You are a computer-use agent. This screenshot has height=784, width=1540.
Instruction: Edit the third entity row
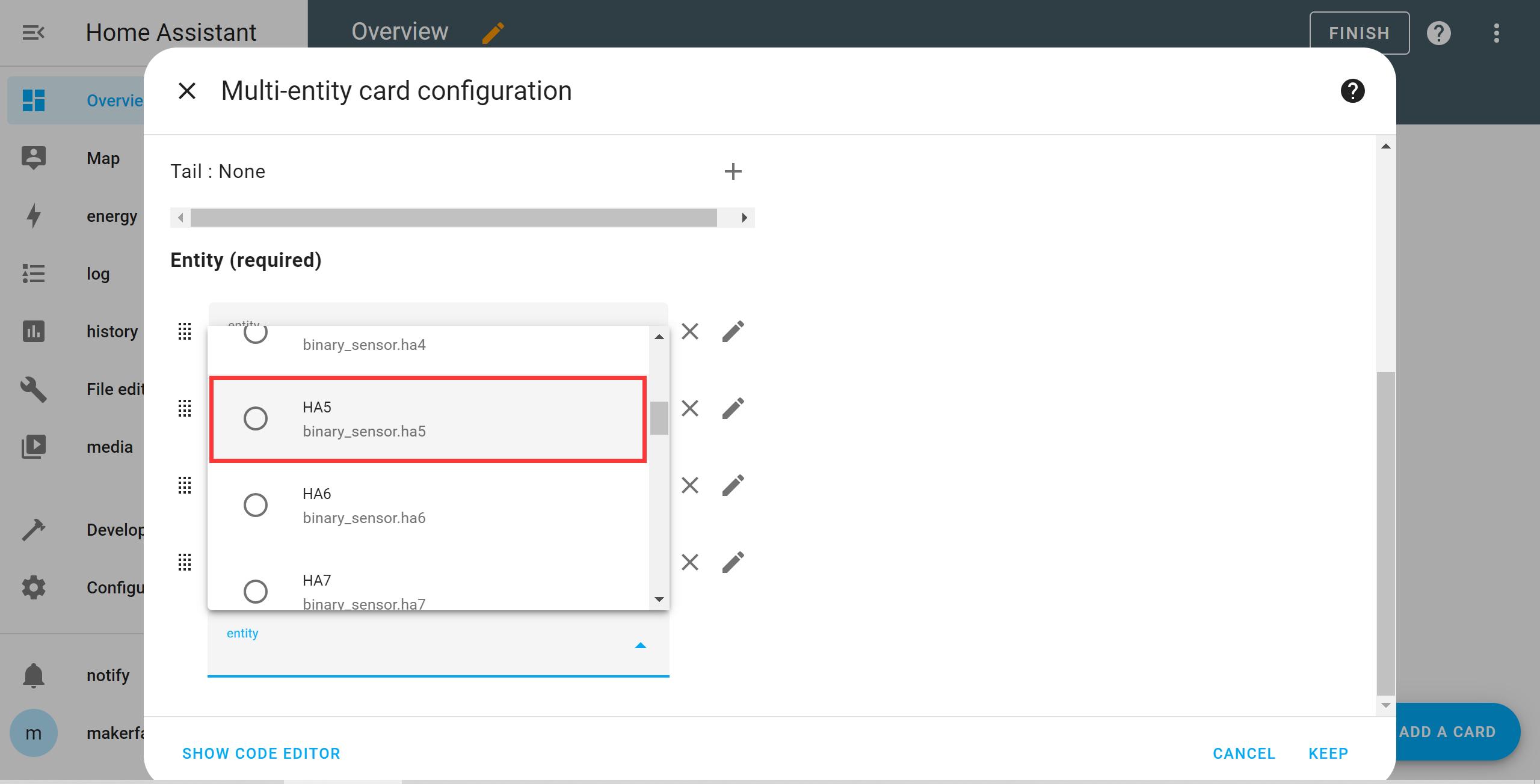pos(733,485)
